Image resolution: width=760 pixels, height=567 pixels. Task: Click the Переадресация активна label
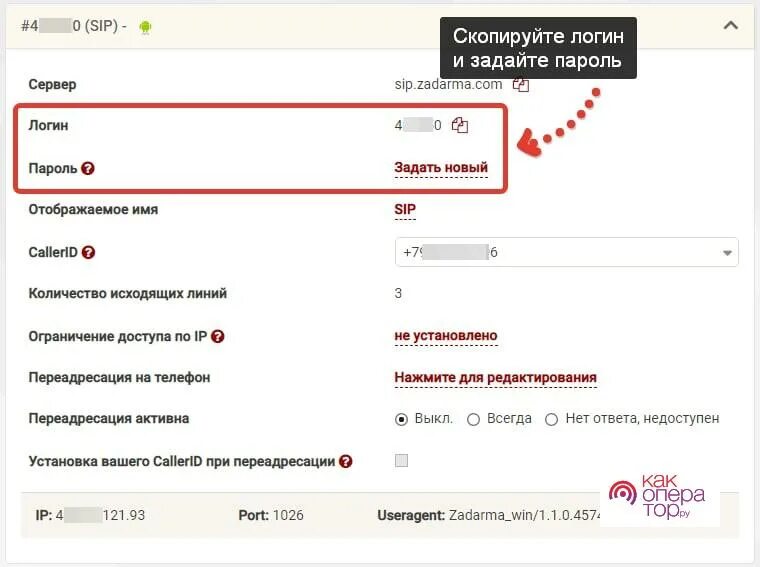click(x=109, y=419)
